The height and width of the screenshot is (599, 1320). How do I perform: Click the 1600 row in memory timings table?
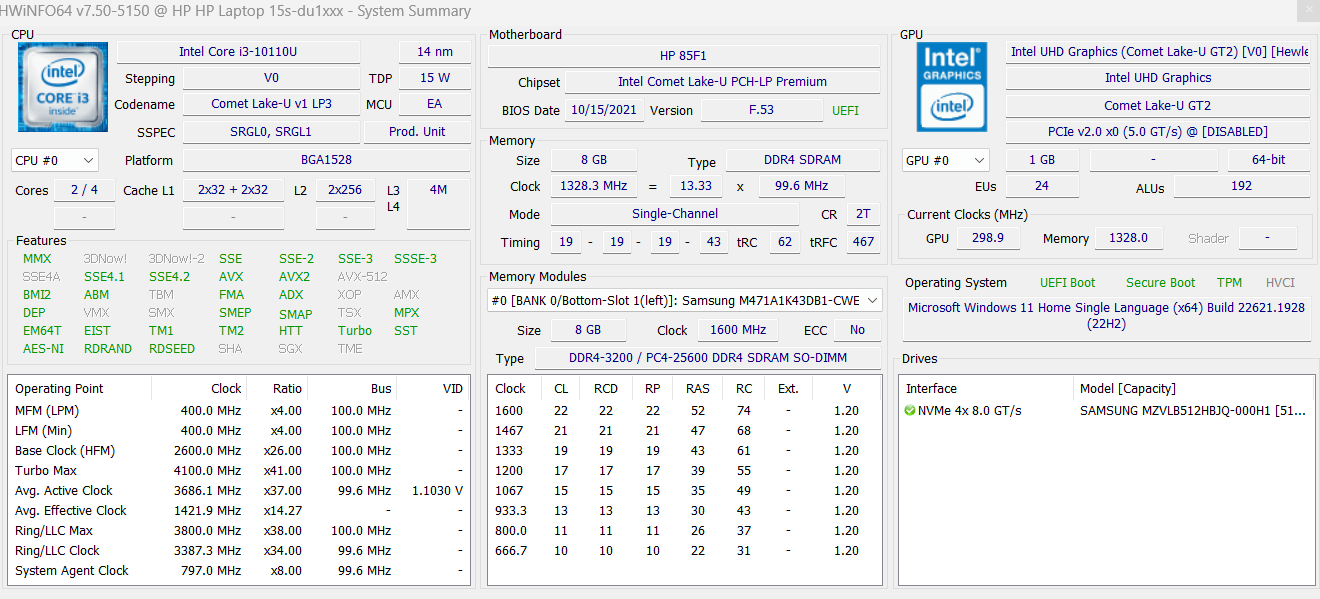coord(684,410)
